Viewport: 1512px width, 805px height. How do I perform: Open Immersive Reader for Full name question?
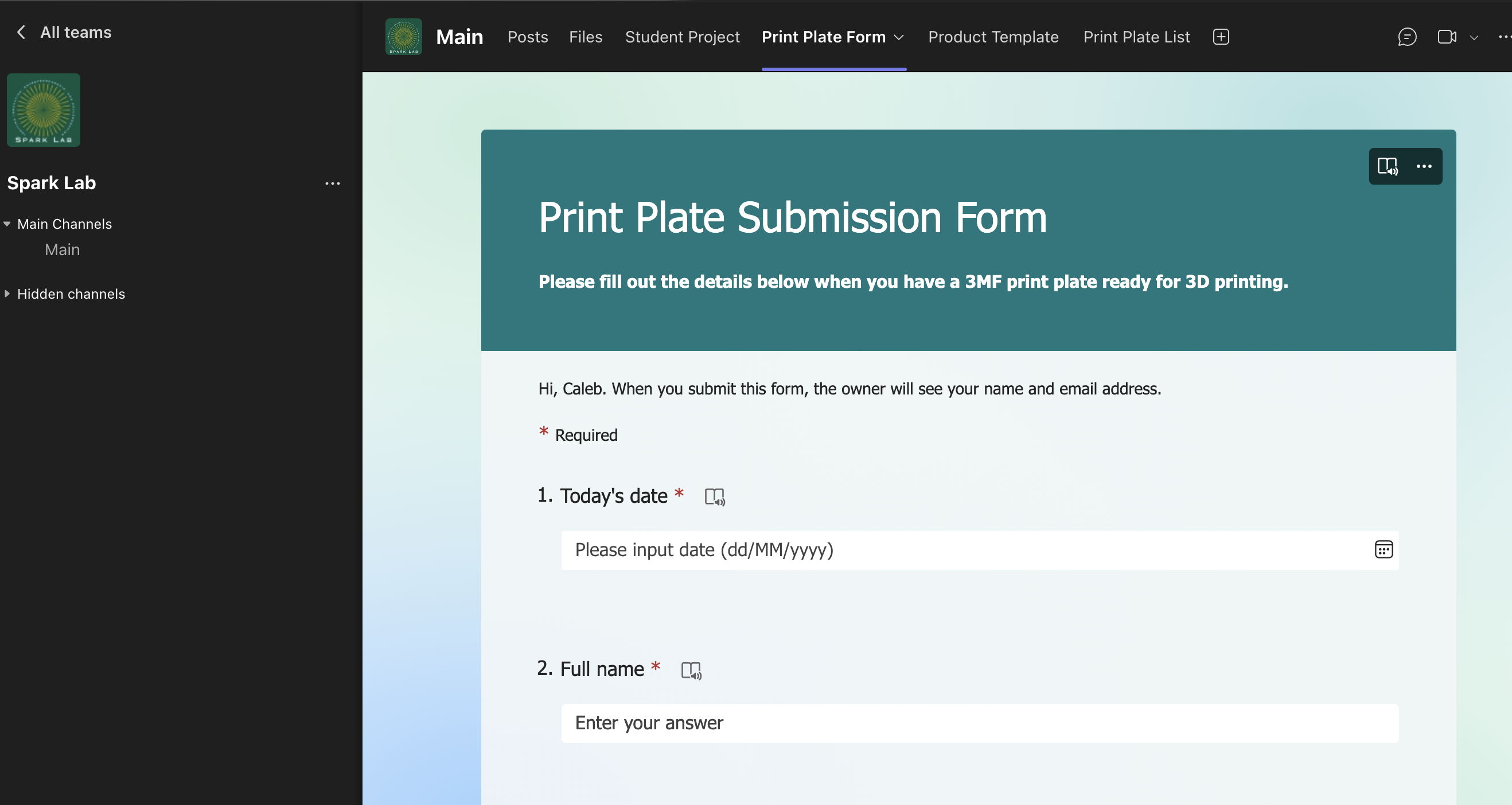(692, 670)
